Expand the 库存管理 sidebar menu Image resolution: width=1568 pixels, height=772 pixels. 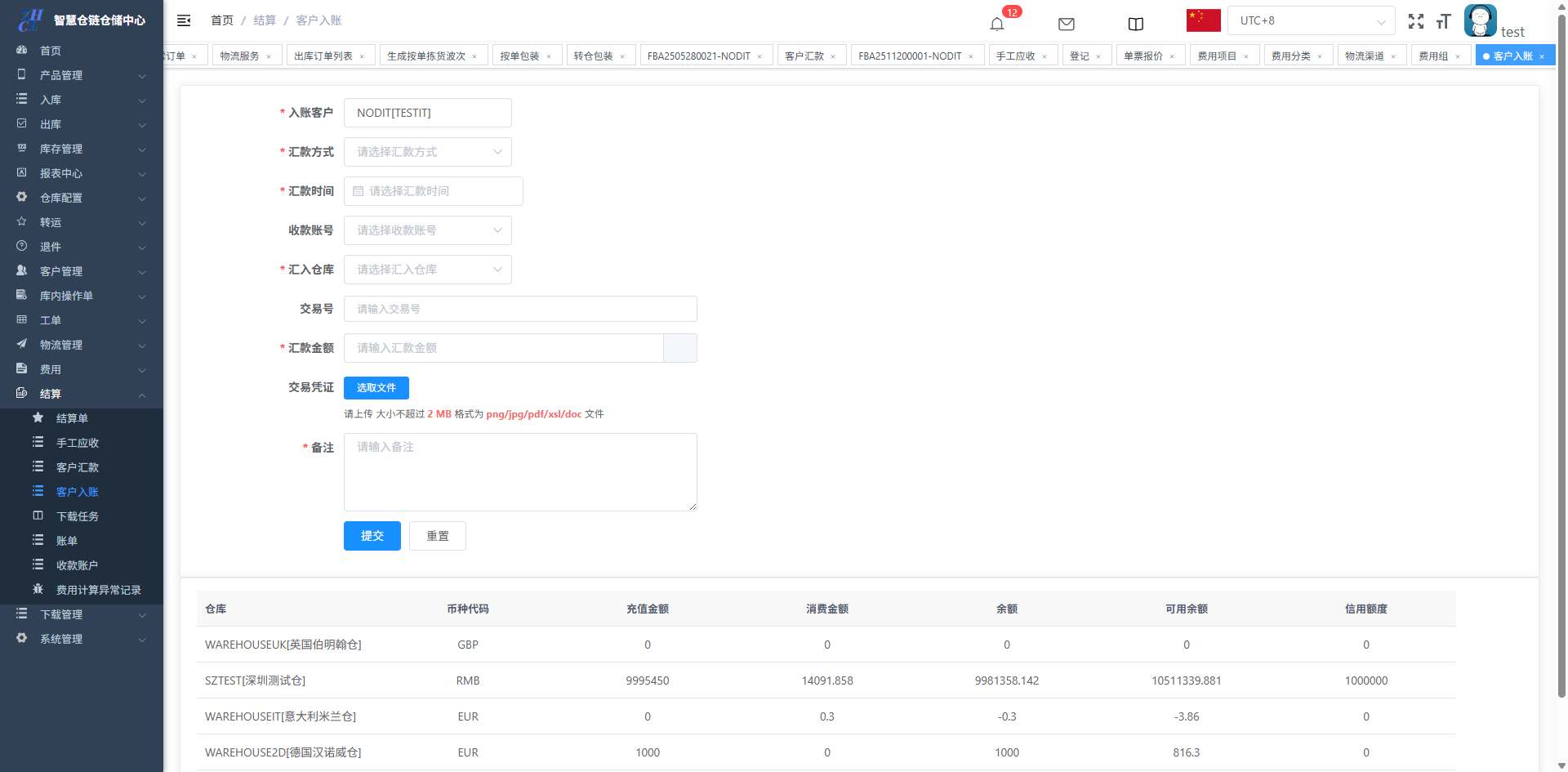82,149
